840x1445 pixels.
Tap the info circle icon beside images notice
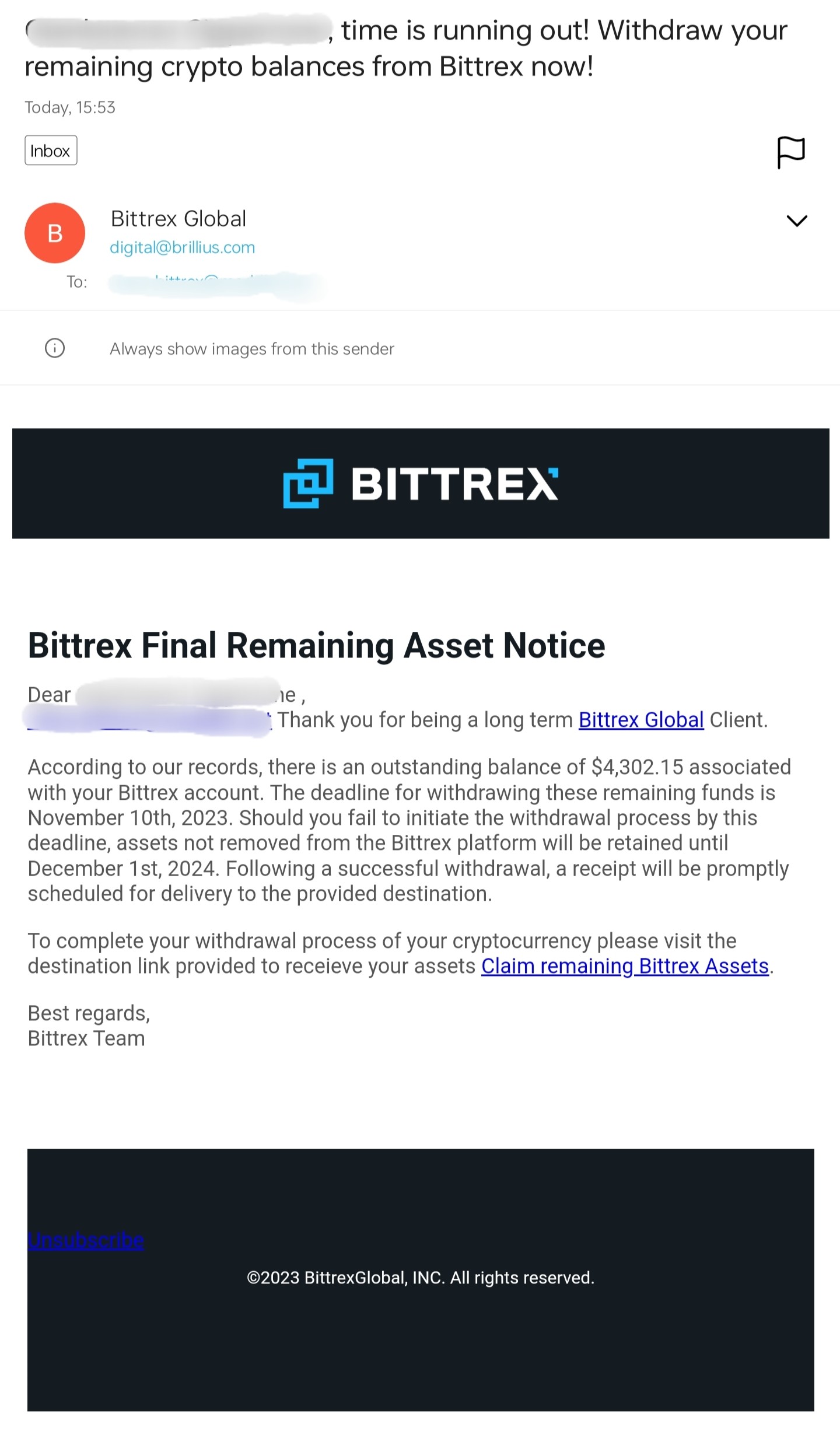(x=55, y=348)
